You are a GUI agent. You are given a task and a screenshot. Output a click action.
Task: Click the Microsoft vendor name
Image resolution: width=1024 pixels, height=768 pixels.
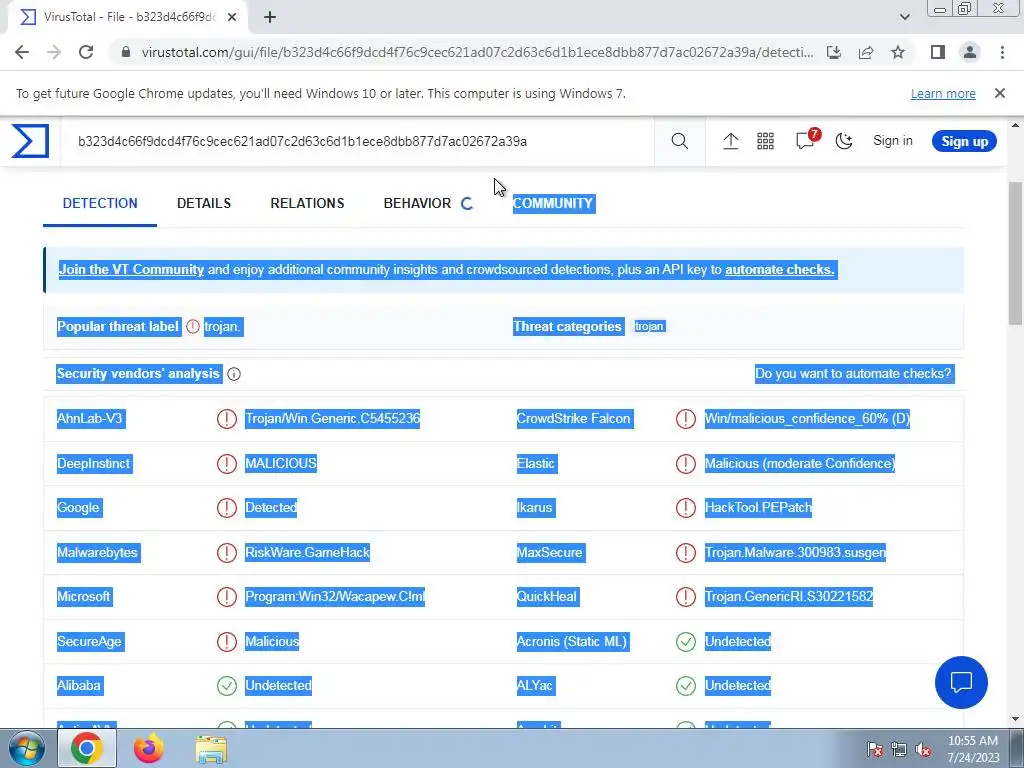(84, 597)
